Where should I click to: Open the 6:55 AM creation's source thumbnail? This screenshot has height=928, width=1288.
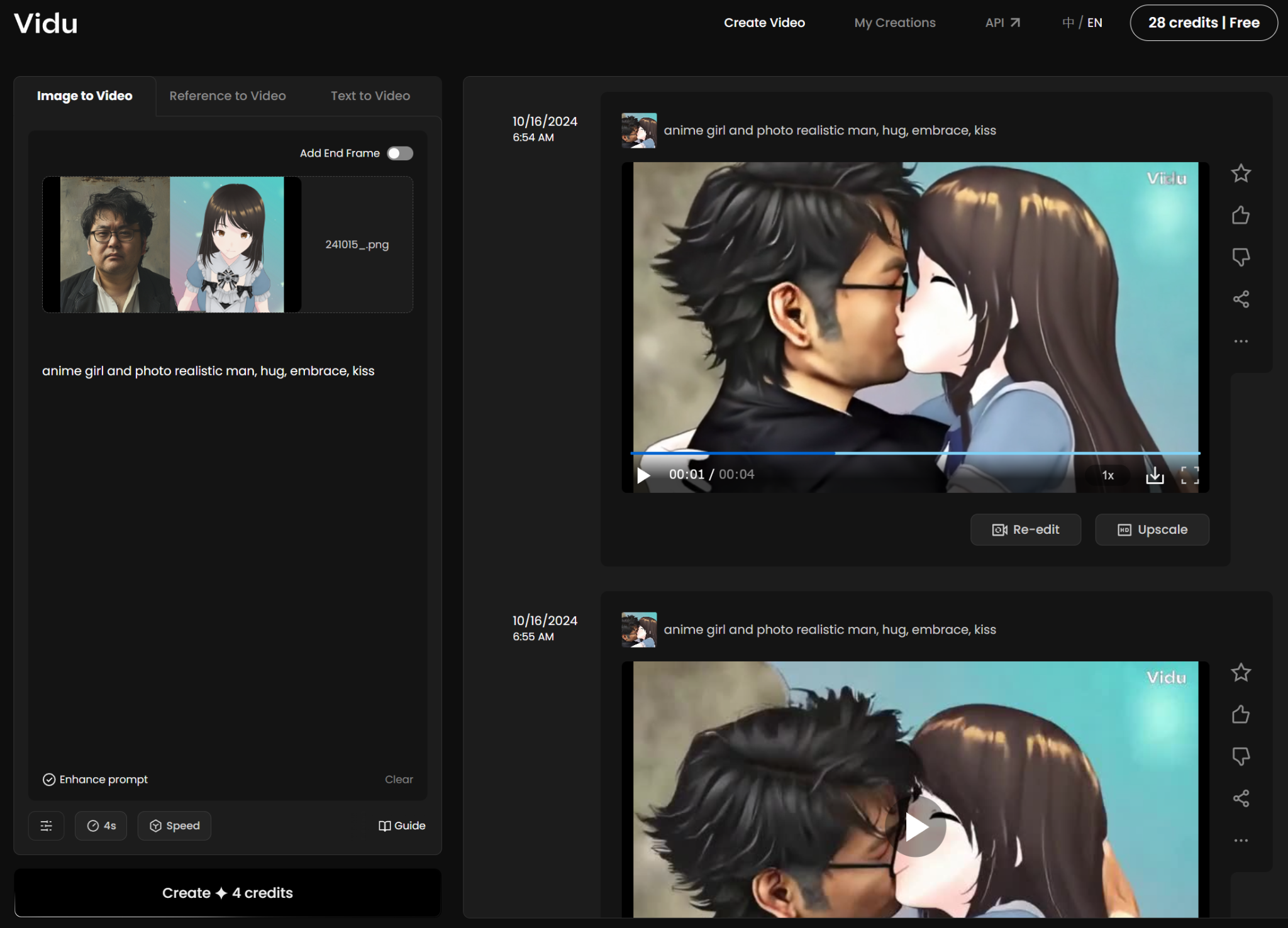click(639, 629)
